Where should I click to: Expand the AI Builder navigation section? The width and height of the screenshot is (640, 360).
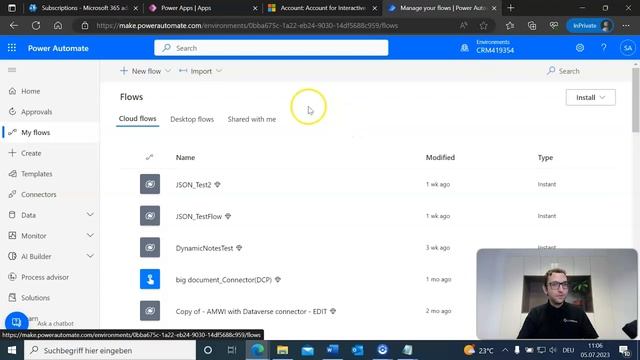tap(90, 256)
